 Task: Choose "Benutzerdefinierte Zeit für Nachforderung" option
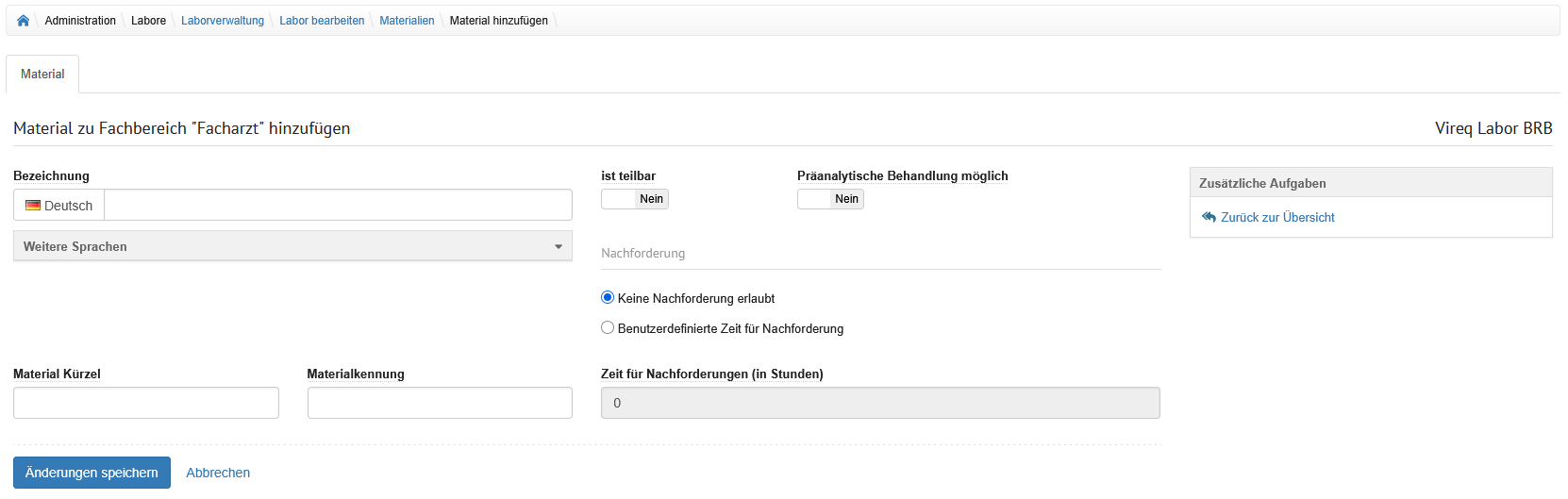click(608, 328)
